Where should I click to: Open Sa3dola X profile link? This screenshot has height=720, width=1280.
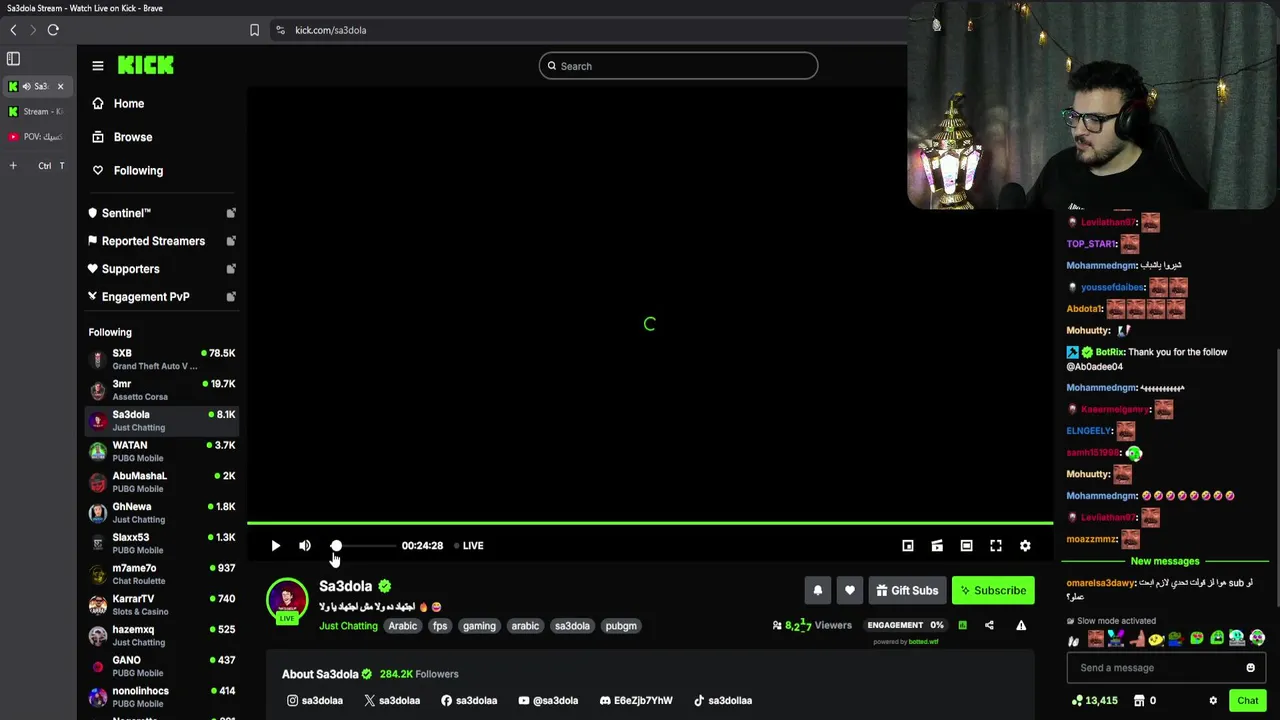pyautogui.click(x=392, y=701)
